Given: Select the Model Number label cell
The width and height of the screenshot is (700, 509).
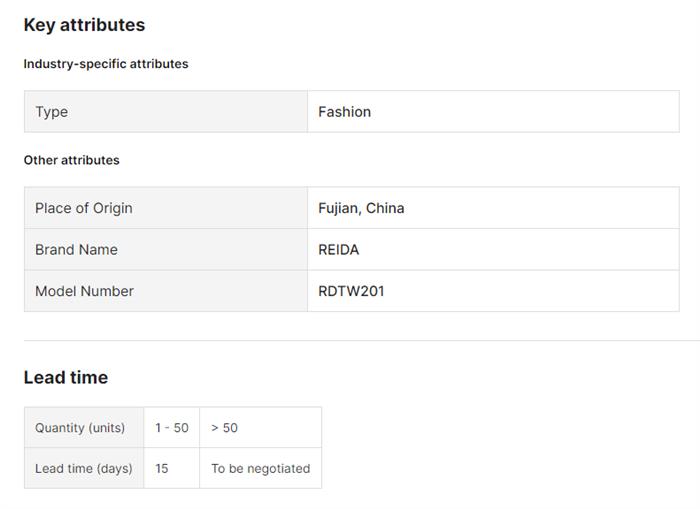Looking at the screenshot, I should [84, 291].
